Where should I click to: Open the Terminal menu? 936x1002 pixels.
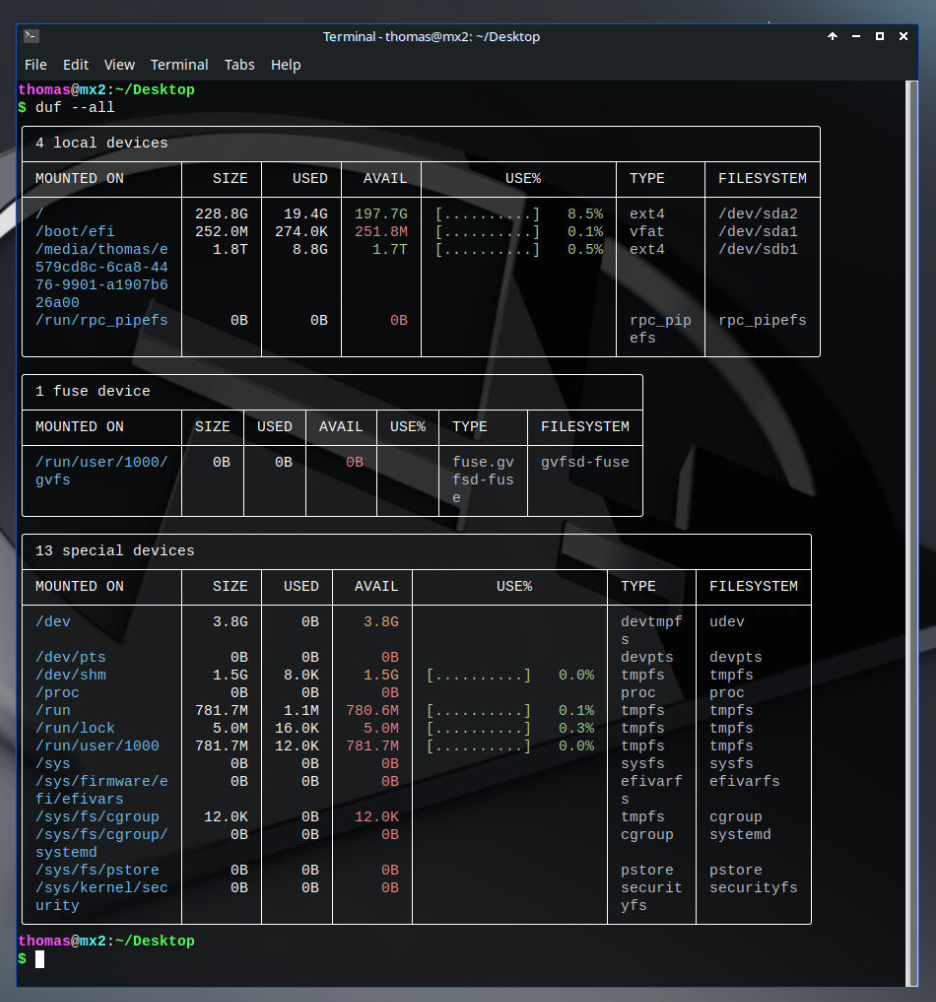(x=179, y=65)
